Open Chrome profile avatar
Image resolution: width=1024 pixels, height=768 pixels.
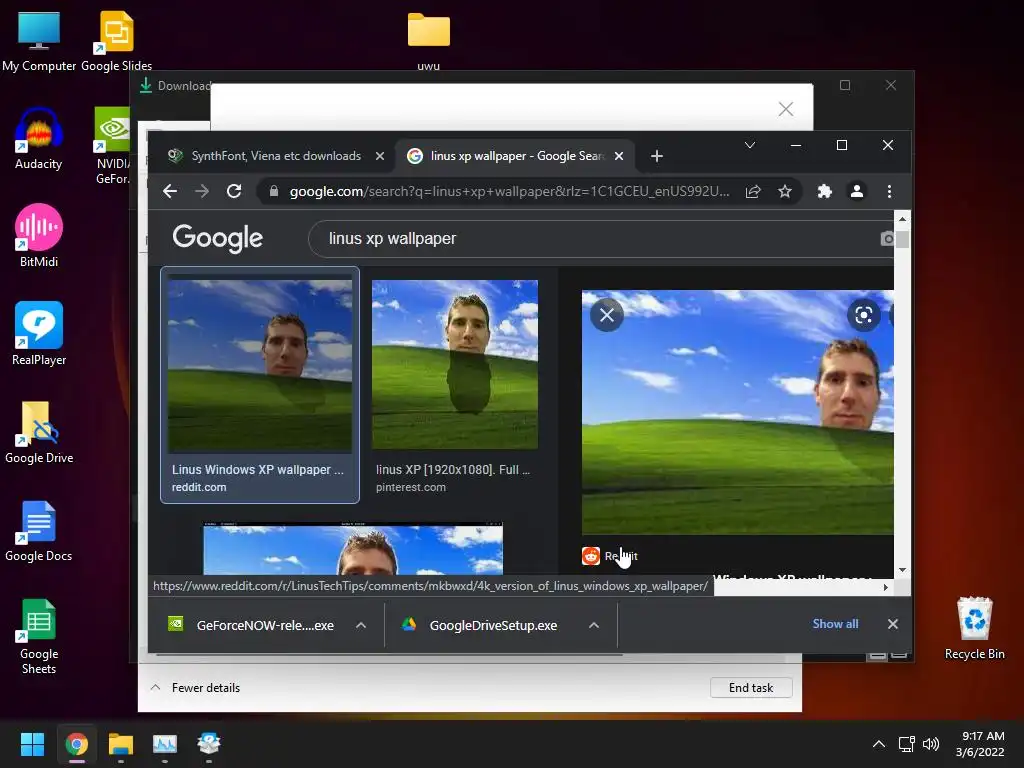coord(857,191)
